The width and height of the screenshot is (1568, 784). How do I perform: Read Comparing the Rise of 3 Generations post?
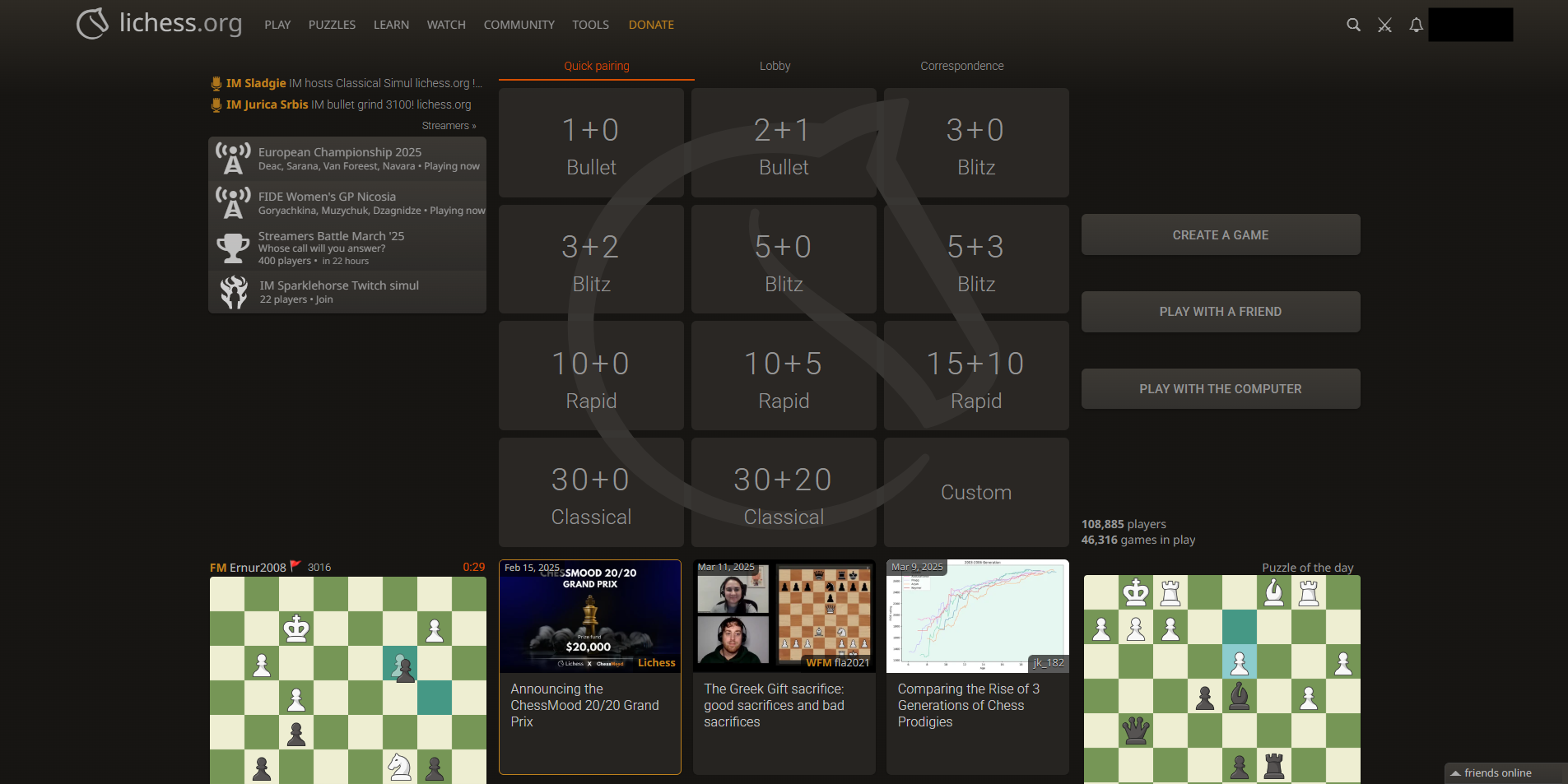click(969, 705)
